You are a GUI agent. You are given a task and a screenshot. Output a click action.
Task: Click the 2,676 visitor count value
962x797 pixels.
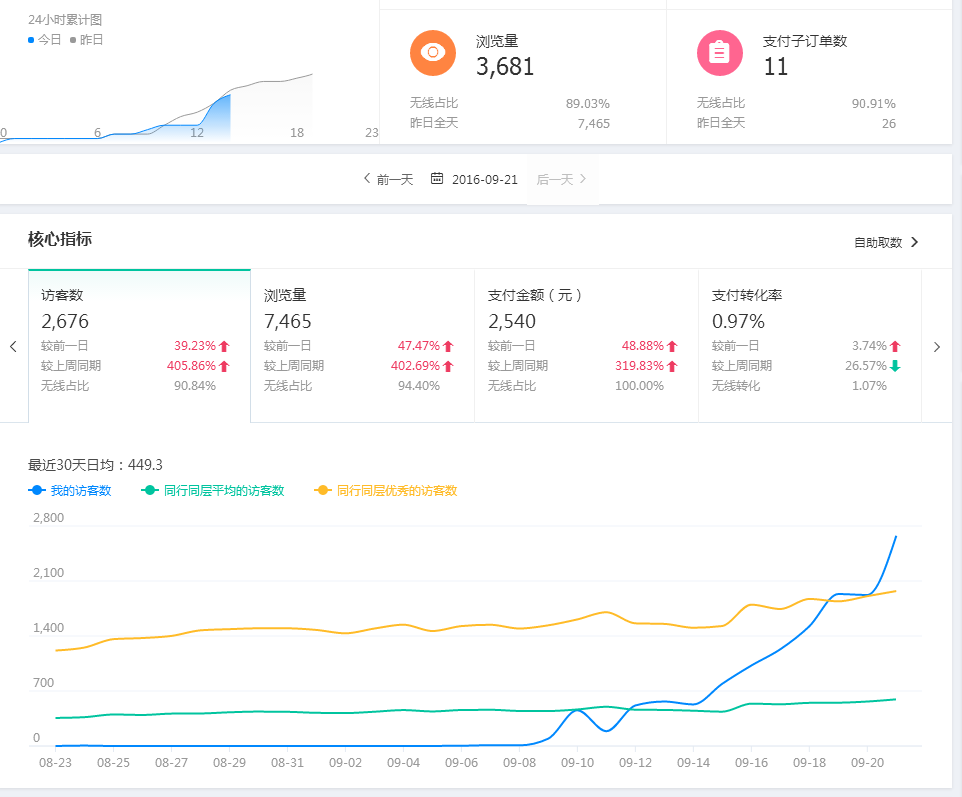click(65, 321)
